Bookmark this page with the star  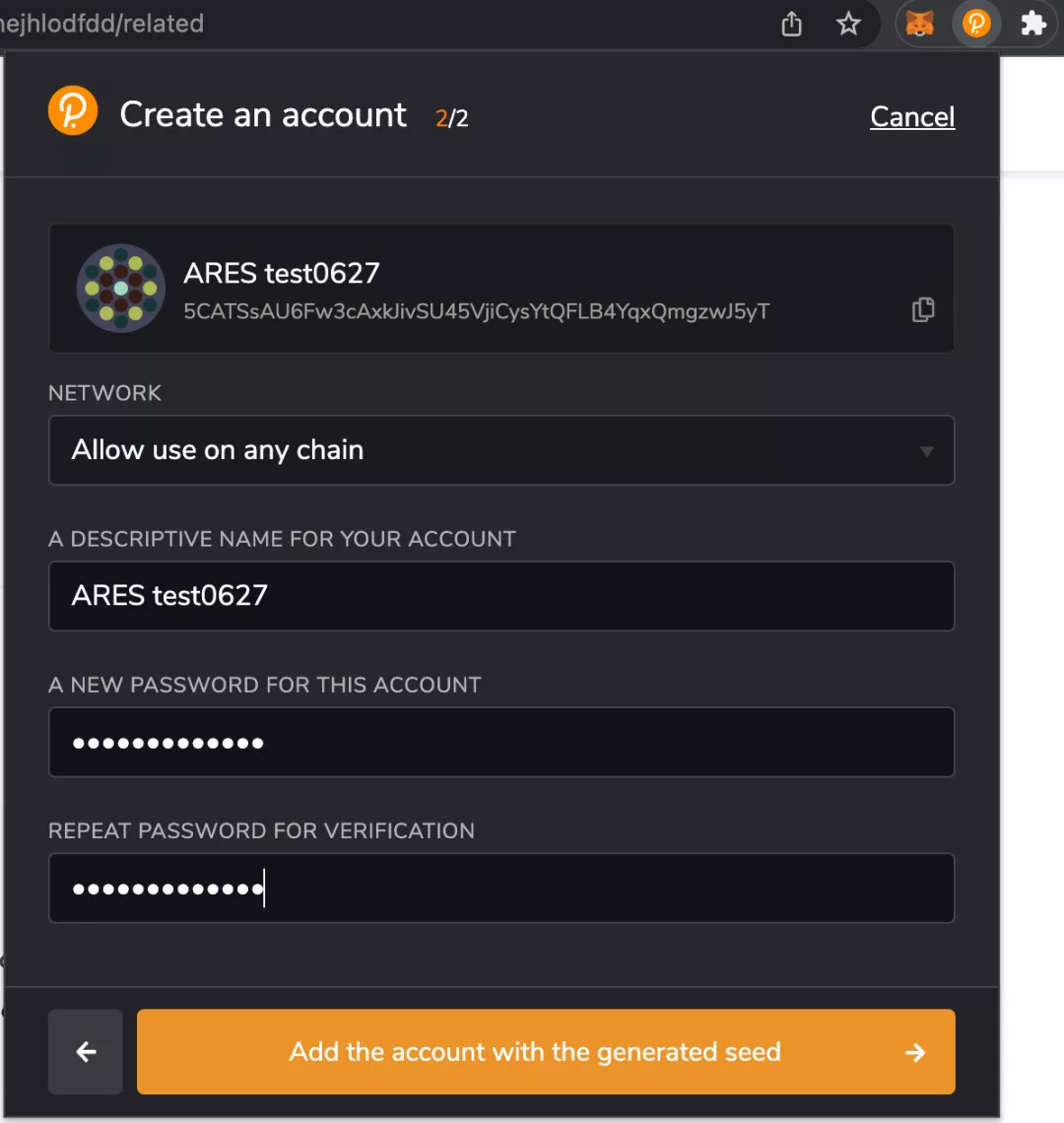[848, 24]
